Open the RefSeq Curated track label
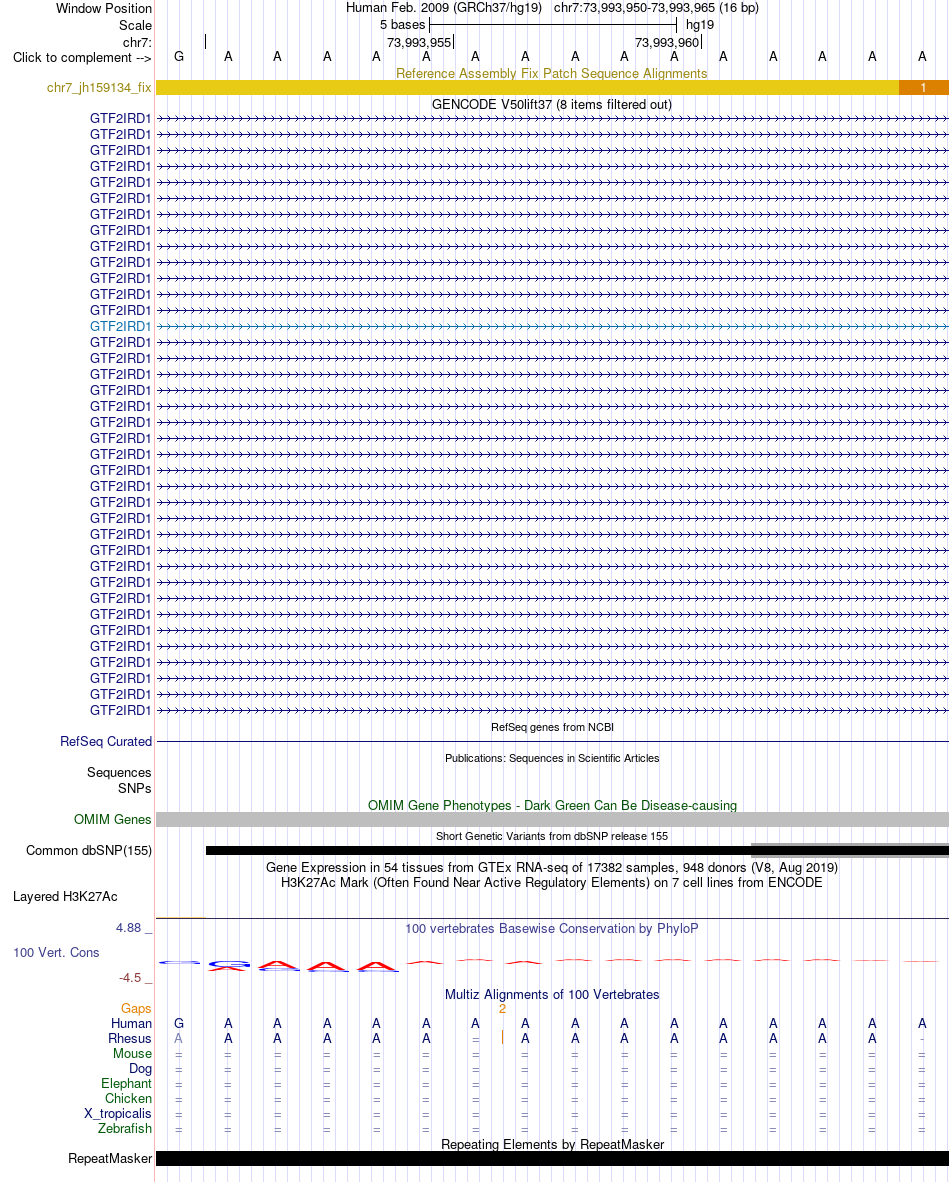 tap(106, 742)
